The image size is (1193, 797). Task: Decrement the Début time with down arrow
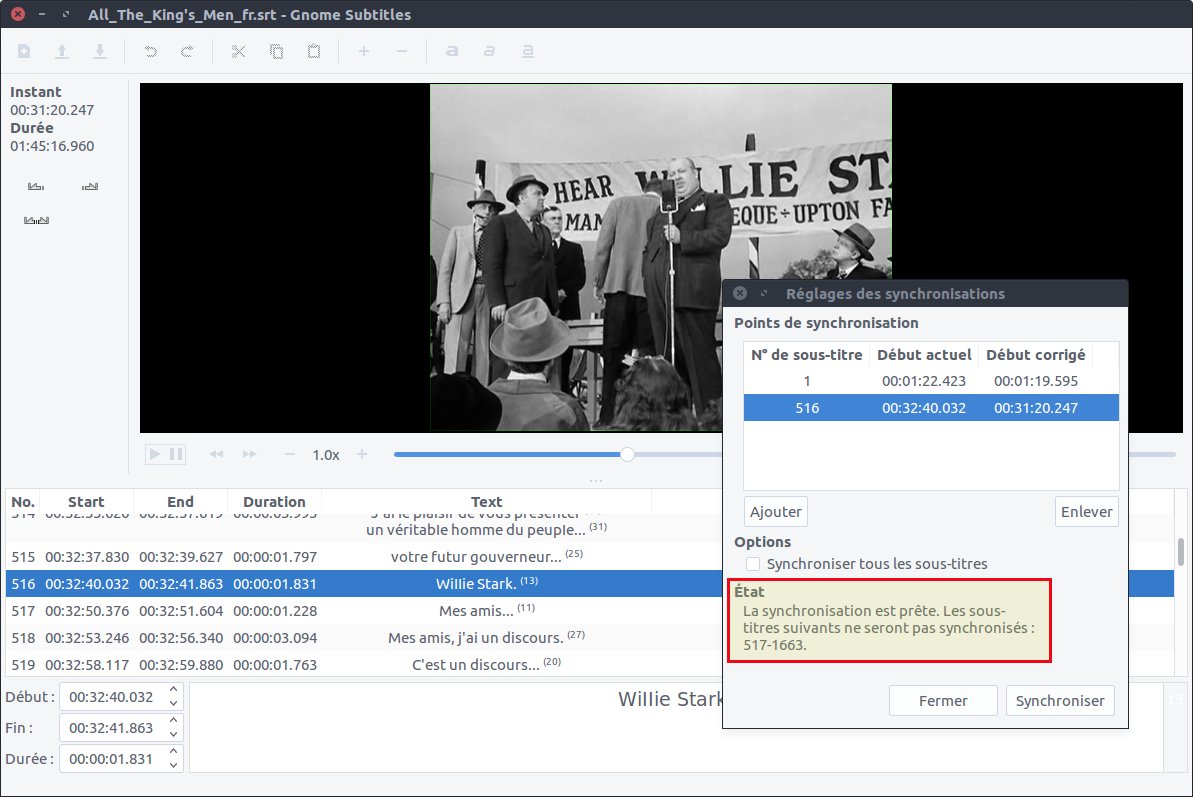tap(173, 704)
